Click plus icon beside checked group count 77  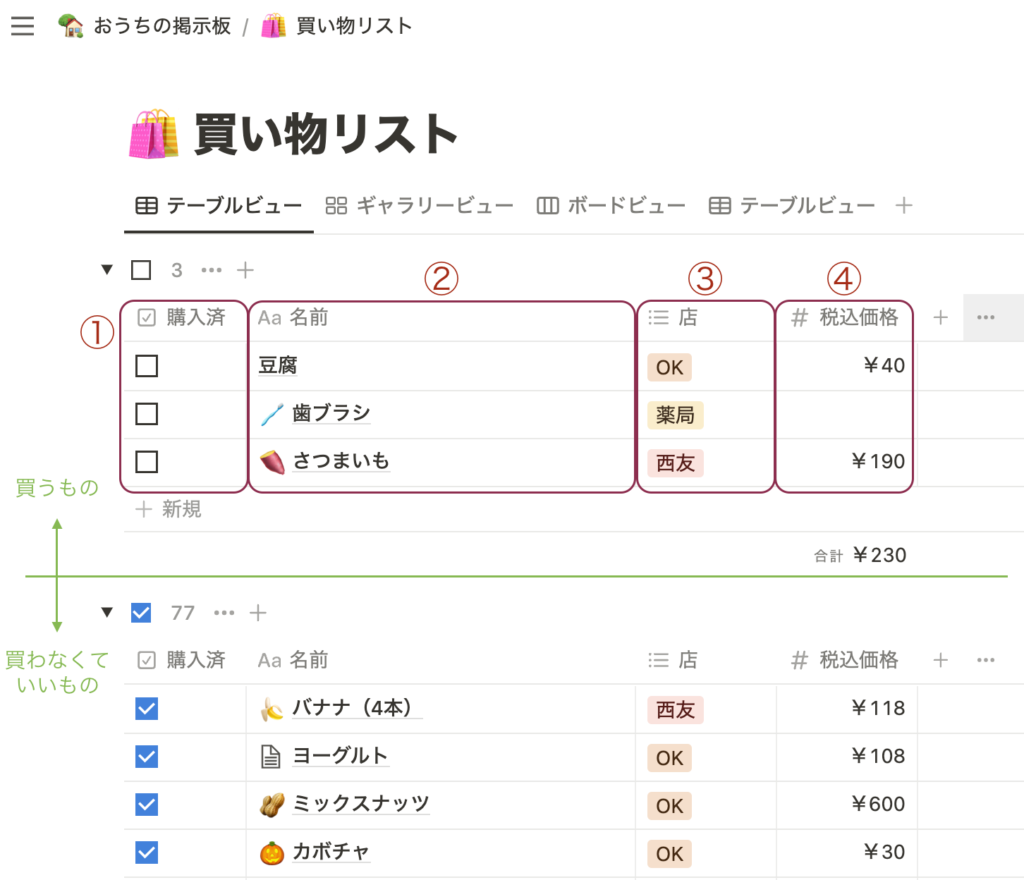coord(258,613)
